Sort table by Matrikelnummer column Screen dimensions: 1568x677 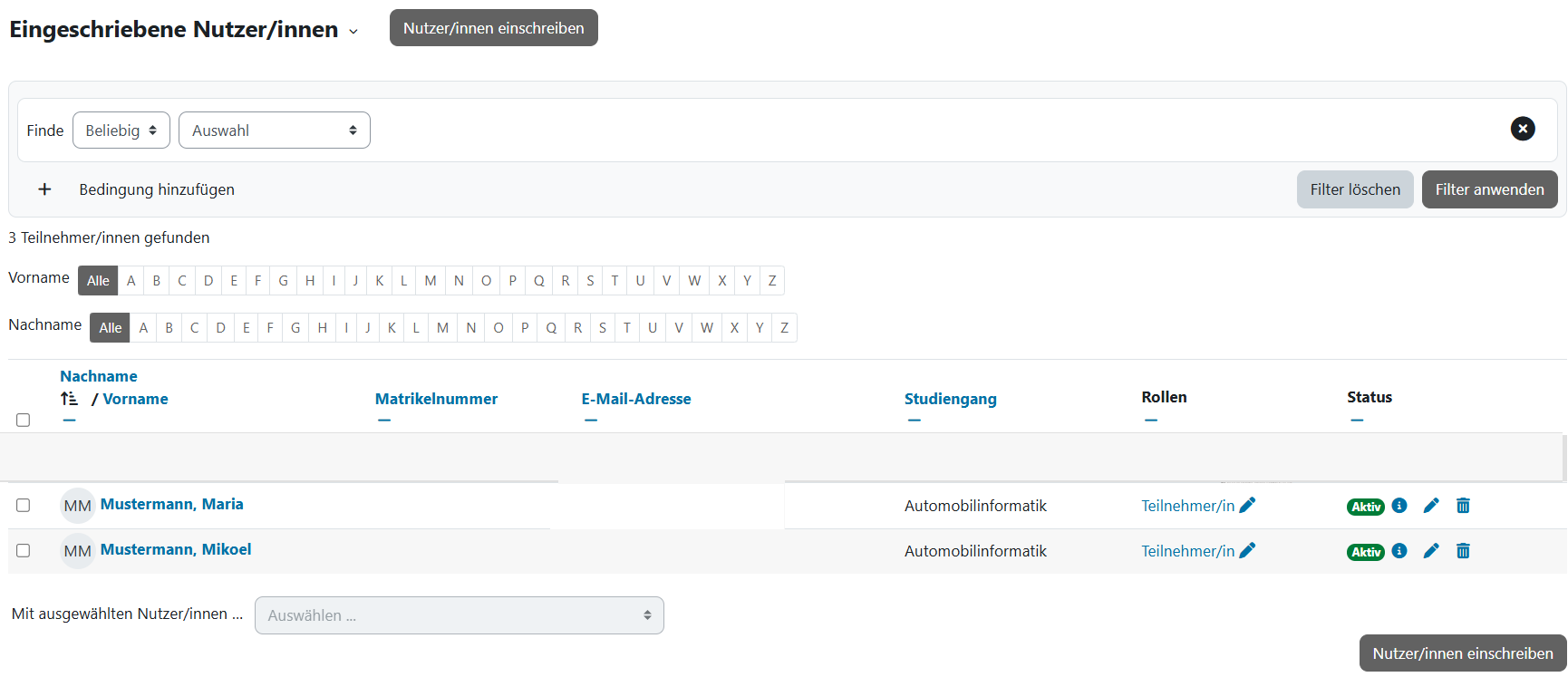tap(436, 399)
